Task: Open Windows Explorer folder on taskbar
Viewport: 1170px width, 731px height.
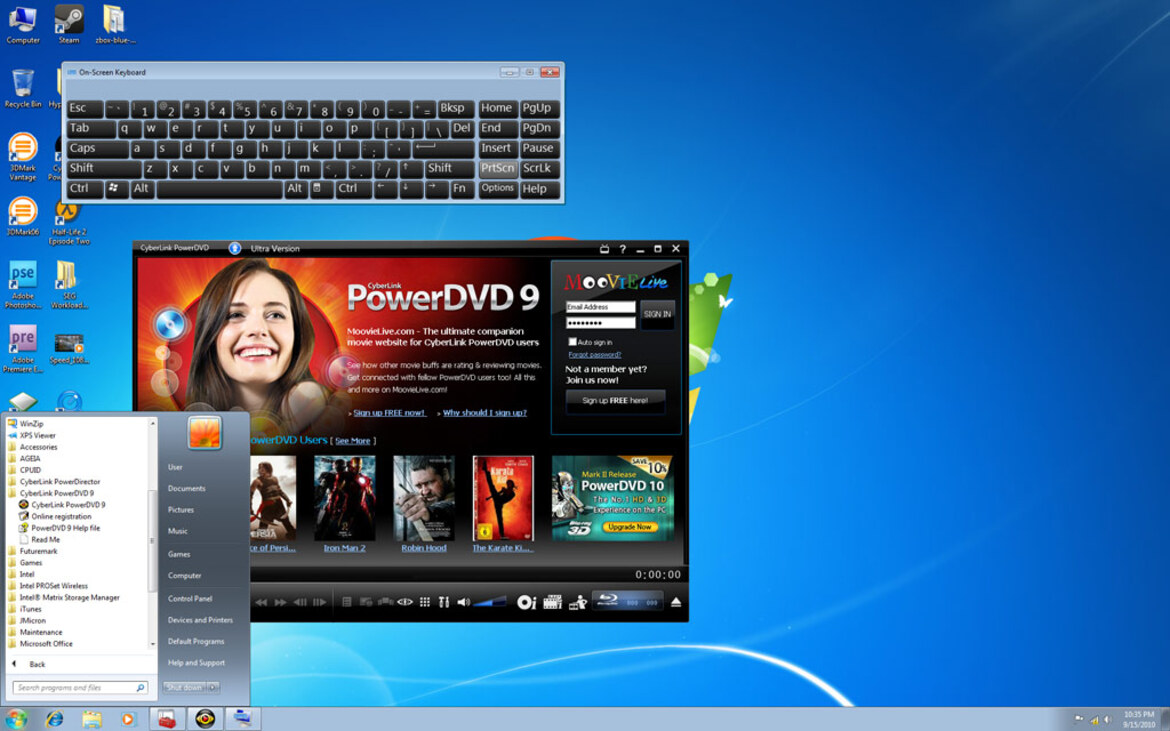Action: click(x=92, y=719)
